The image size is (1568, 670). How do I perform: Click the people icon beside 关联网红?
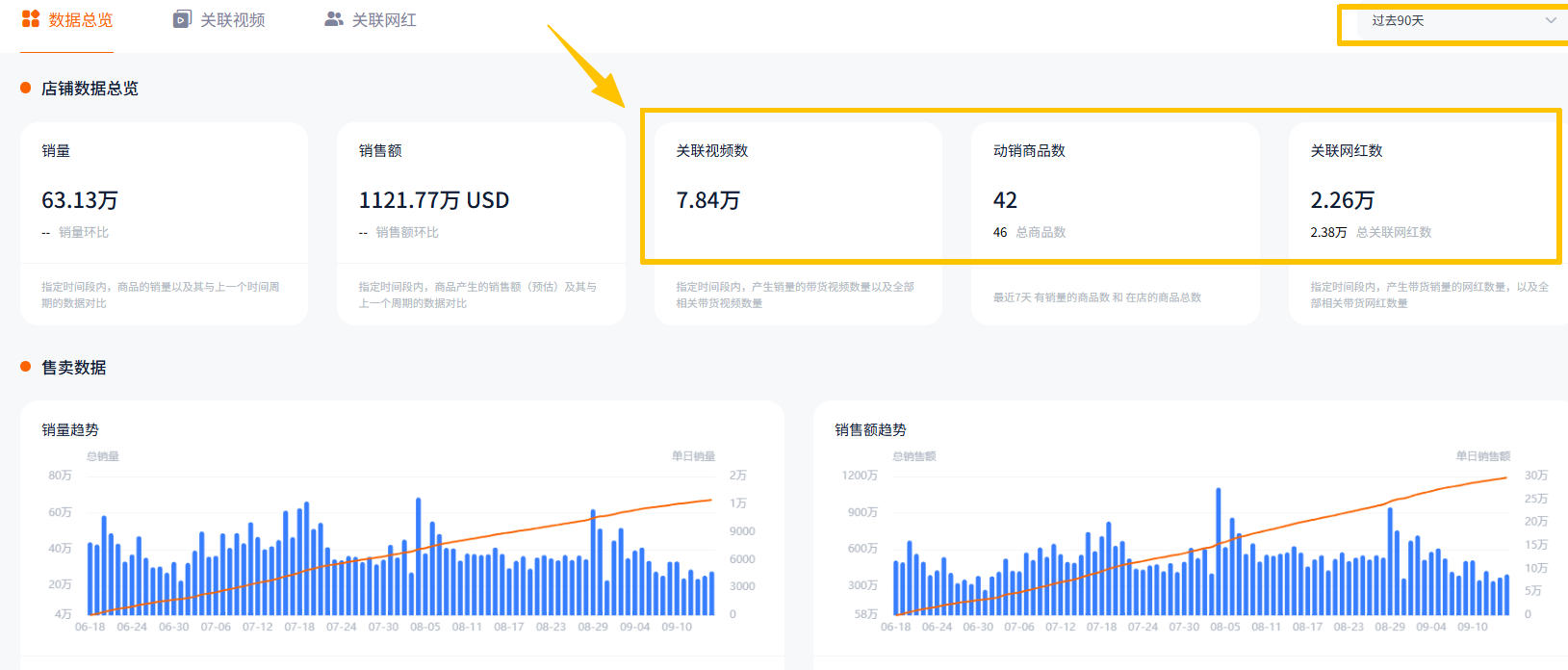click(334, 19)
